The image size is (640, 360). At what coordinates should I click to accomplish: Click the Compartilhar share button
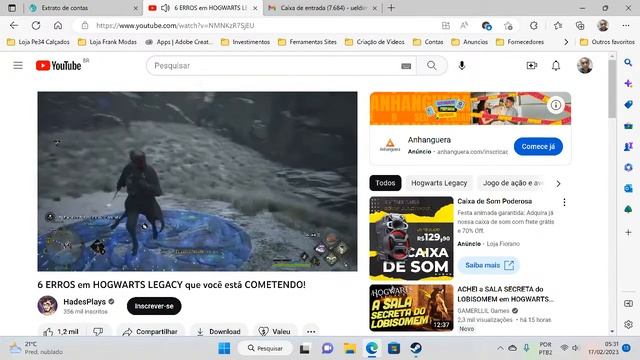click(x=151, y=331)
